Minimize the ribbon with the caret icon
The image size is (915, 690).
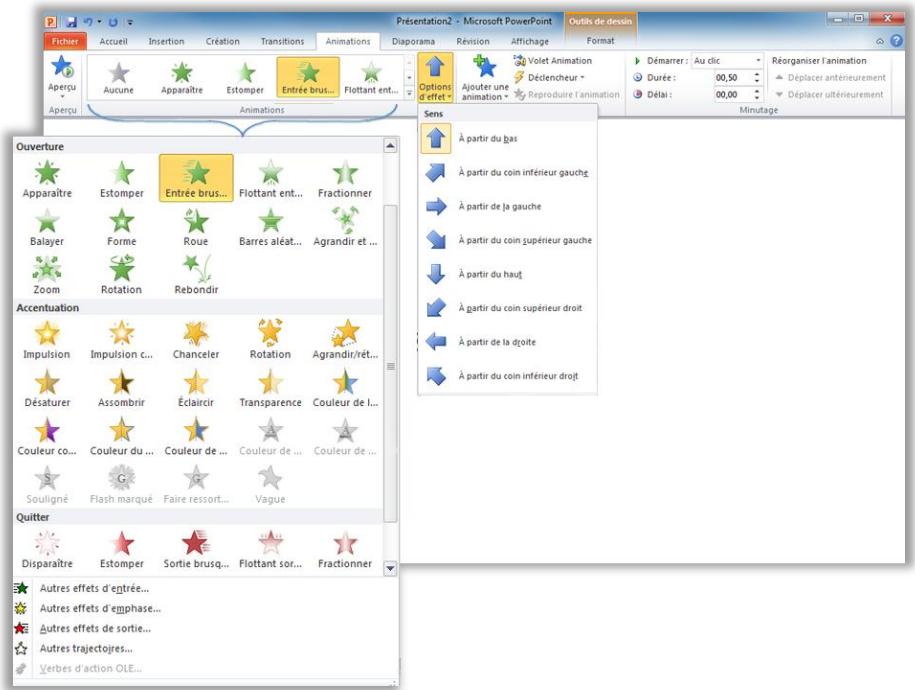[x=879, y=41]
